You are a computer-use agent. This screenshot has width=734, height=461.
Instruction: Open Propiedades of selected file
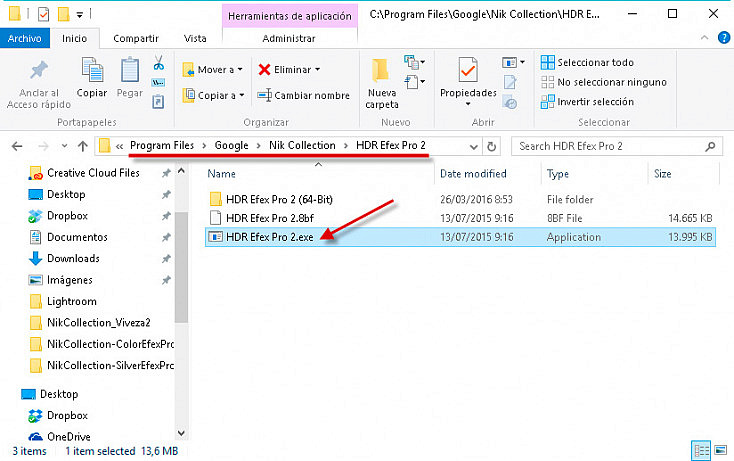tap(468, 78)
